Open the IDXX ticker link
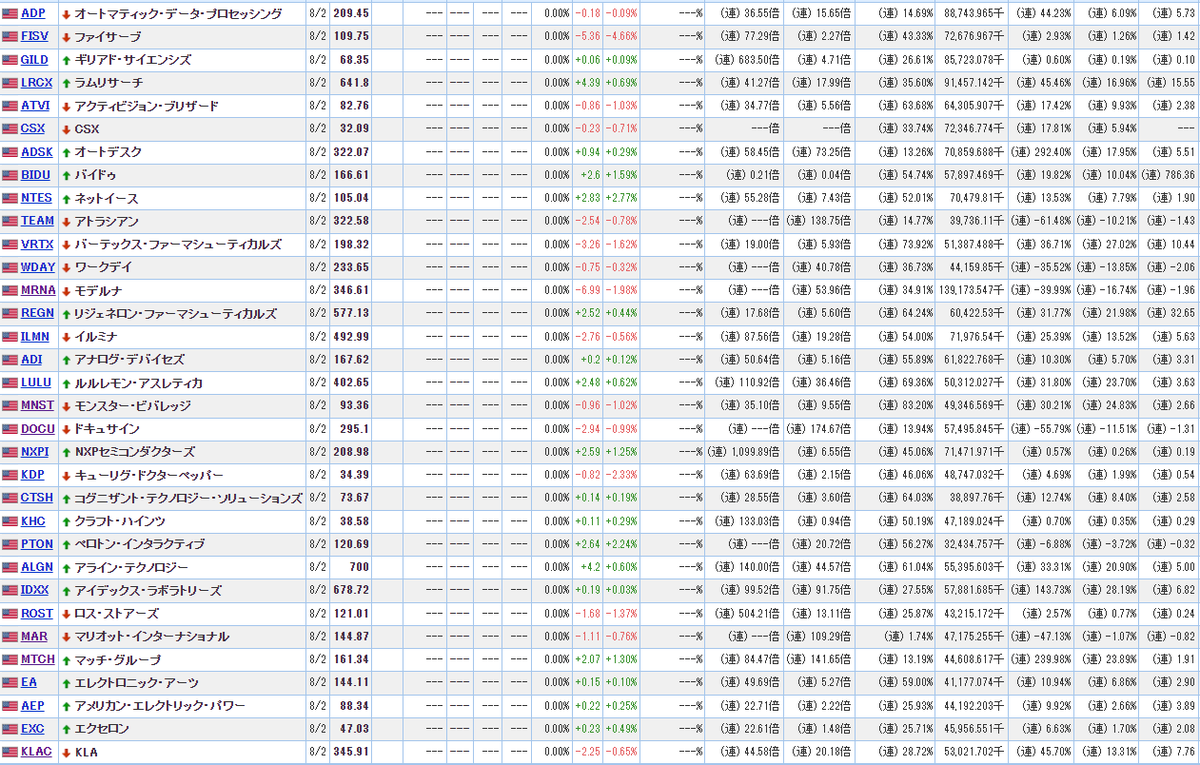1200x765 pixels. pos(35,590)
